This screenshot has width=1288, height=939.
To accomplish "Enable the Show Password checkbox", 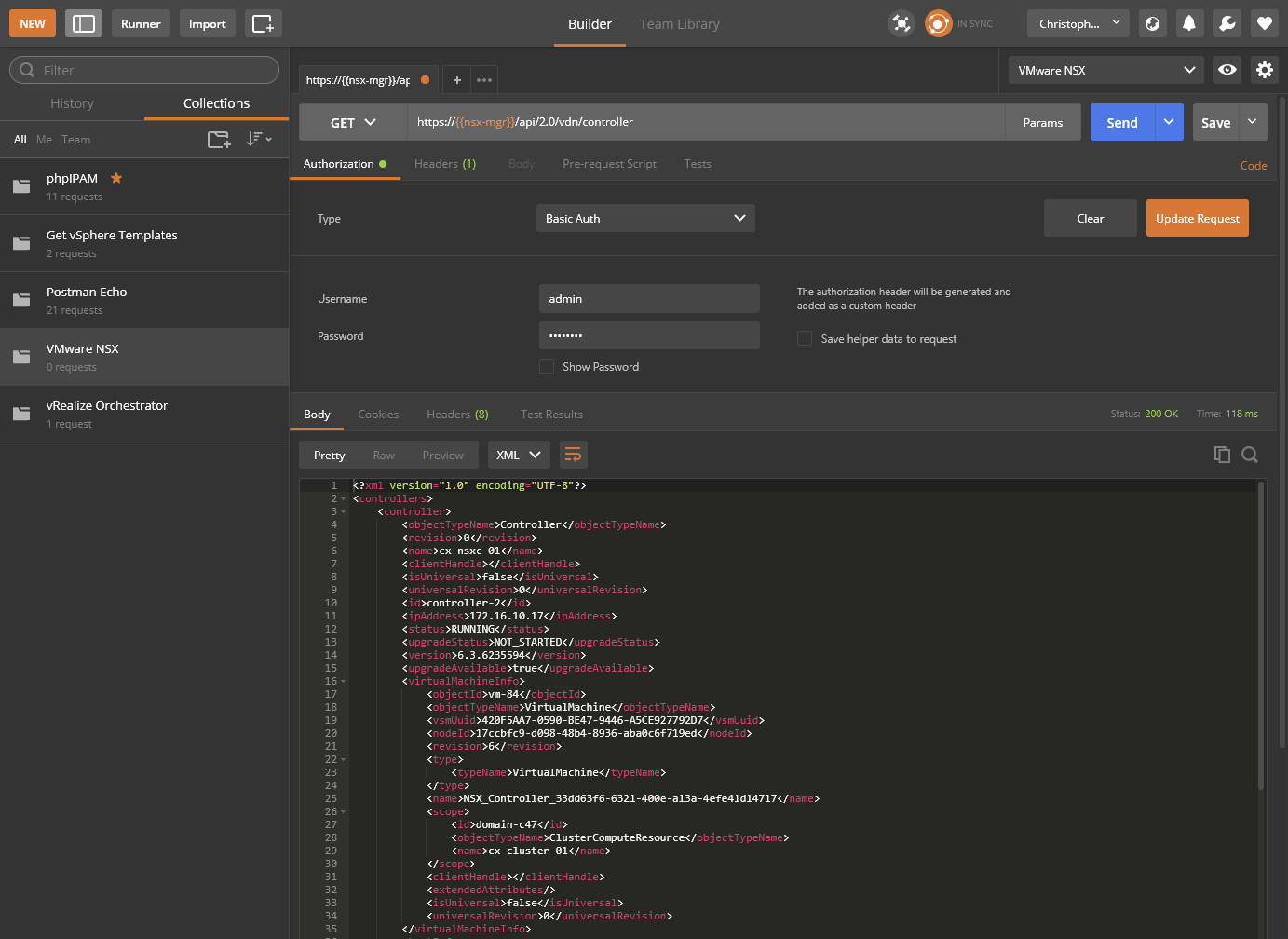I will click(547, 367).
